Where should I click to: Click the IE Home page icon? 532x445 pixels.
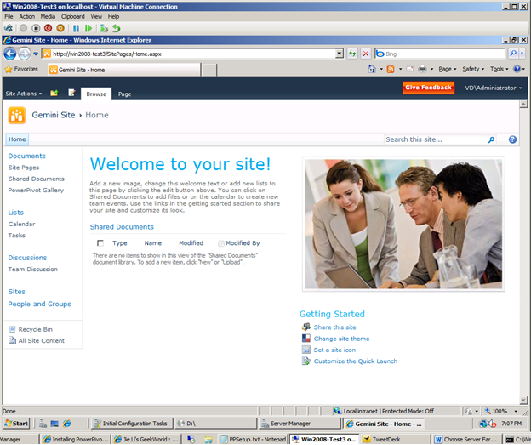point(372,69)
